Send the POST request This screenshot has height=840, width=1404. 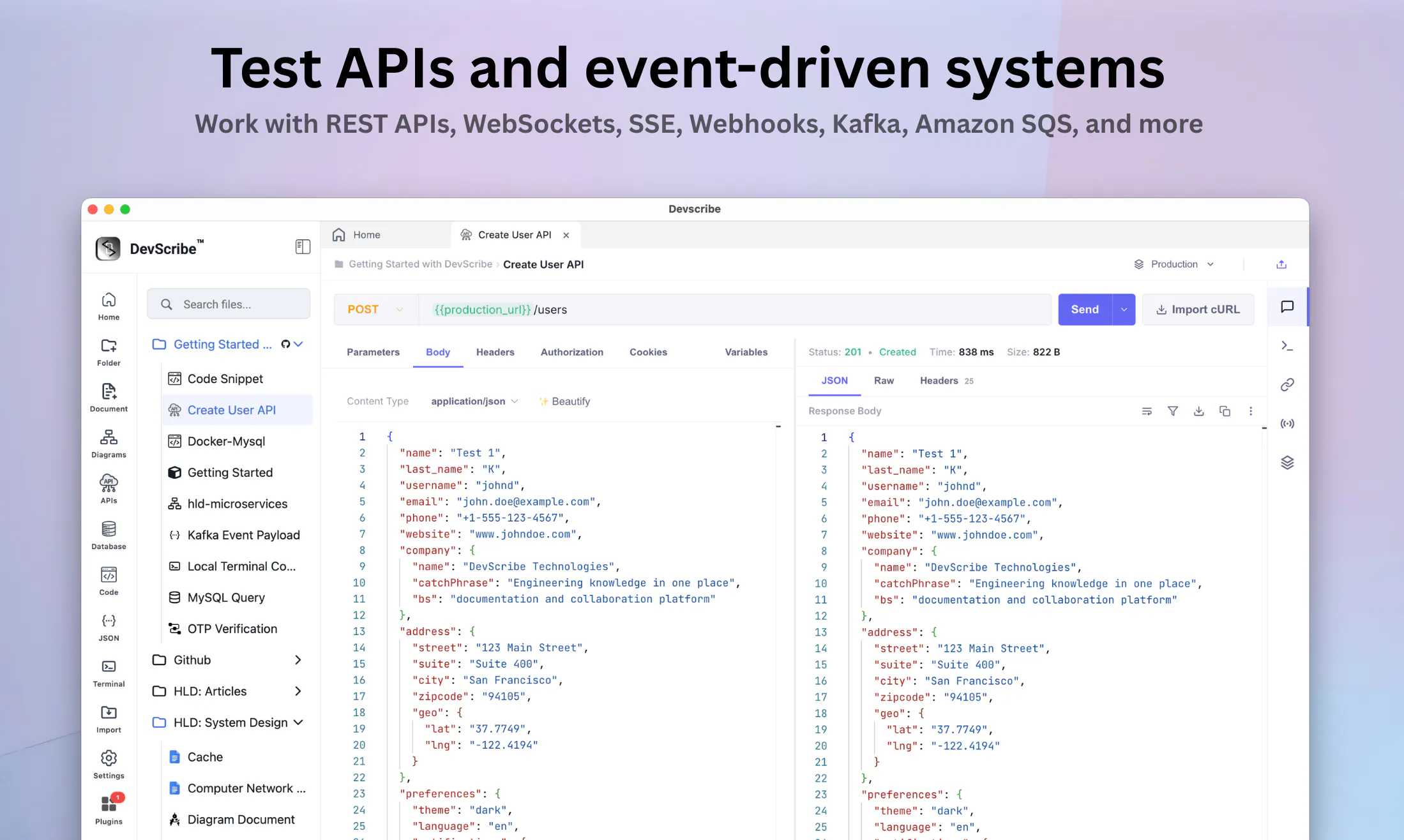1085,310
